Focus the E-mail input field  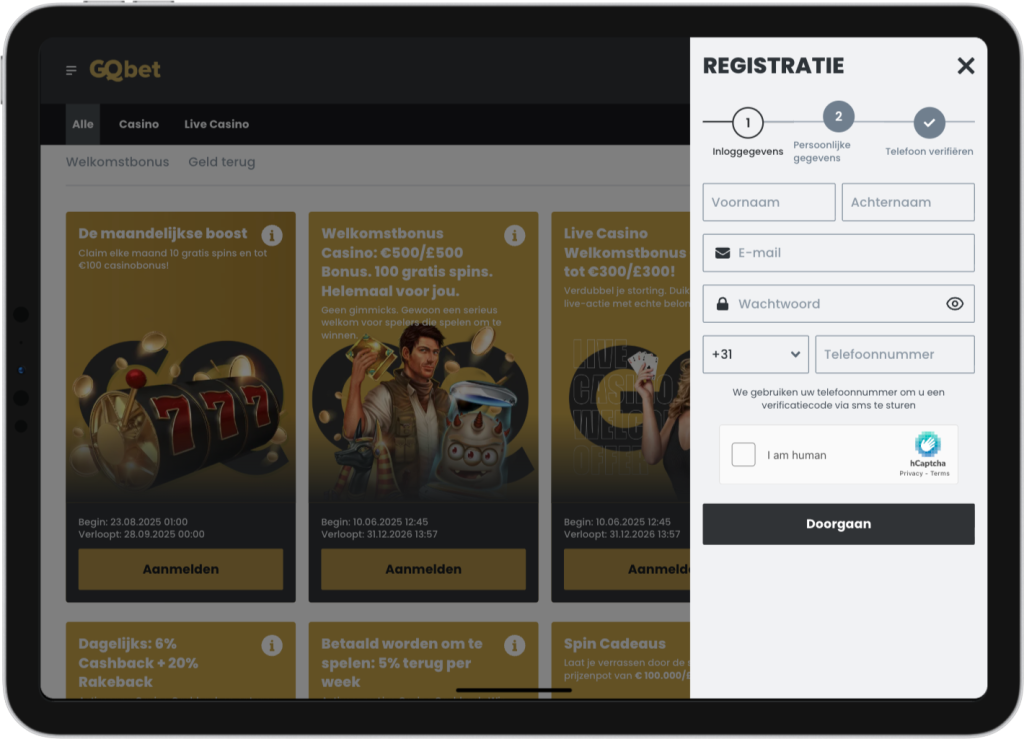coord(850,253)
